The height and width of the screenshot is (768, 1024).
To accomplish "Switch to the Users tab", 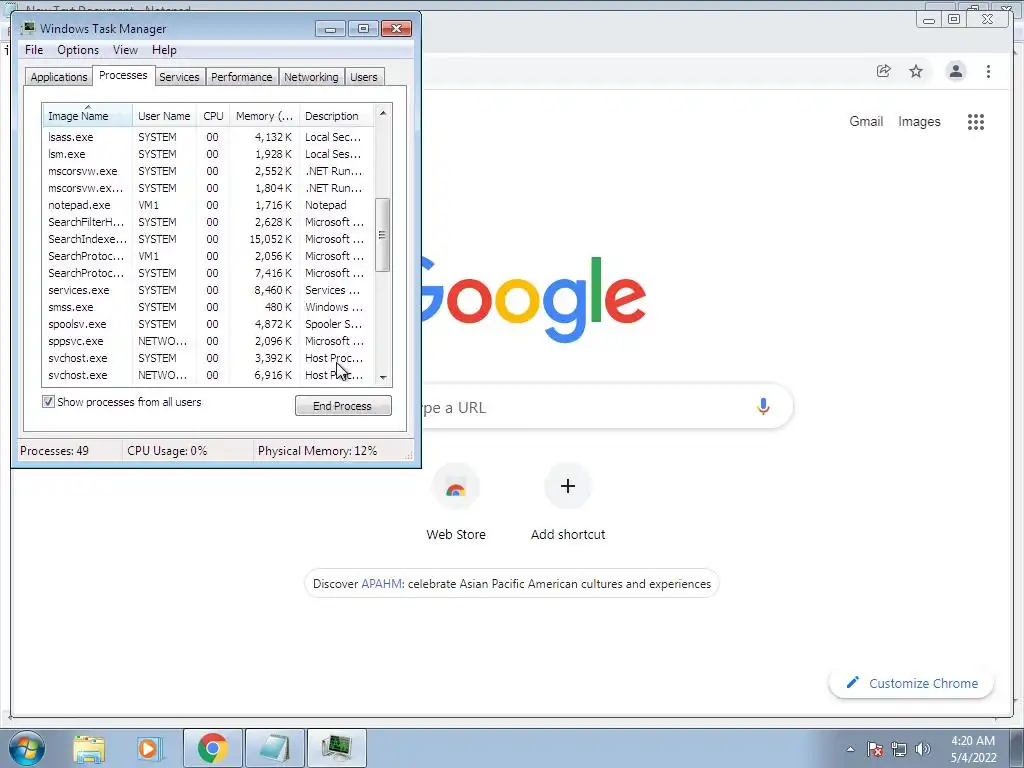I will pos(364,77).
